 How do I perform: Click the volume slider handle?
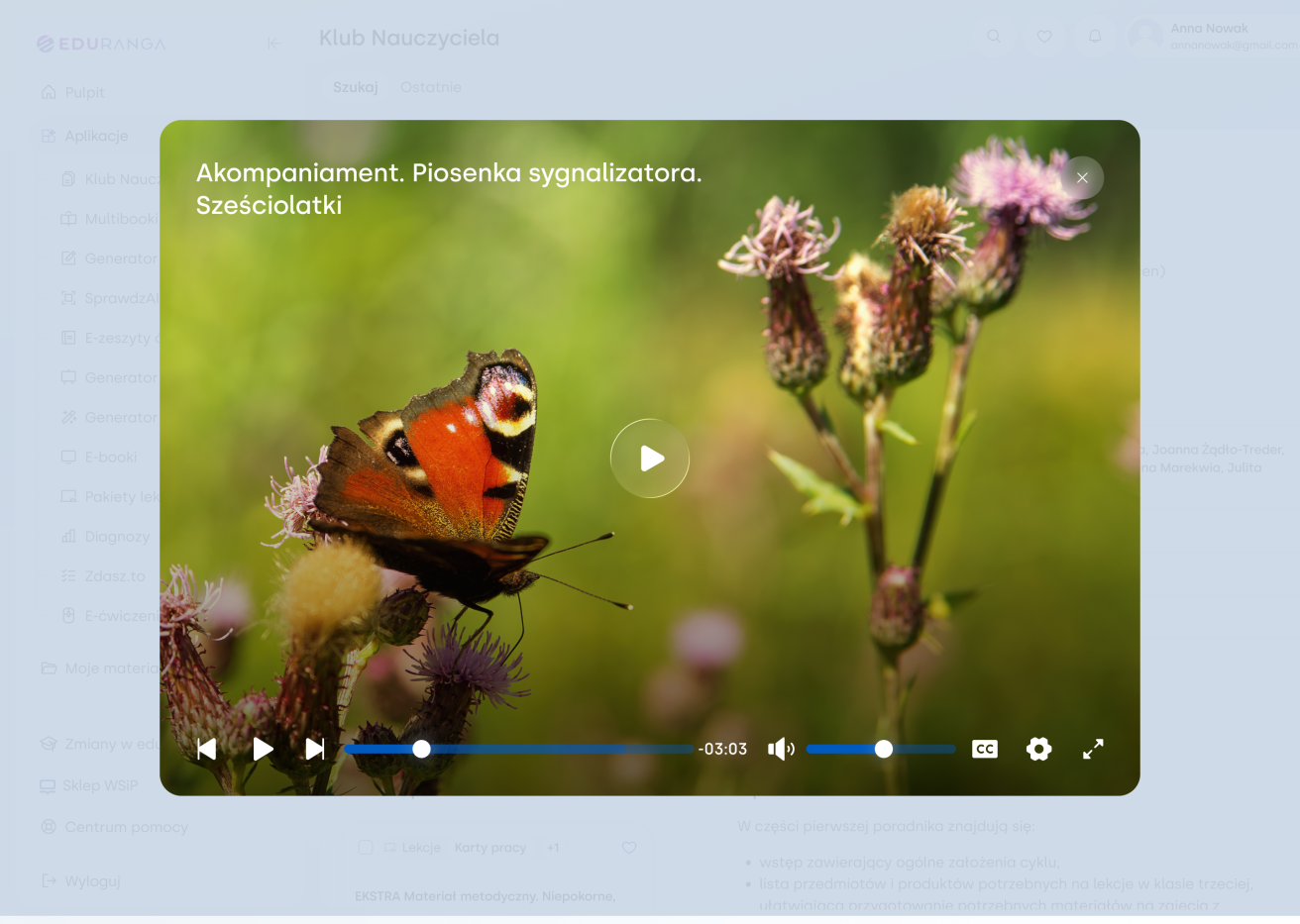884,749
